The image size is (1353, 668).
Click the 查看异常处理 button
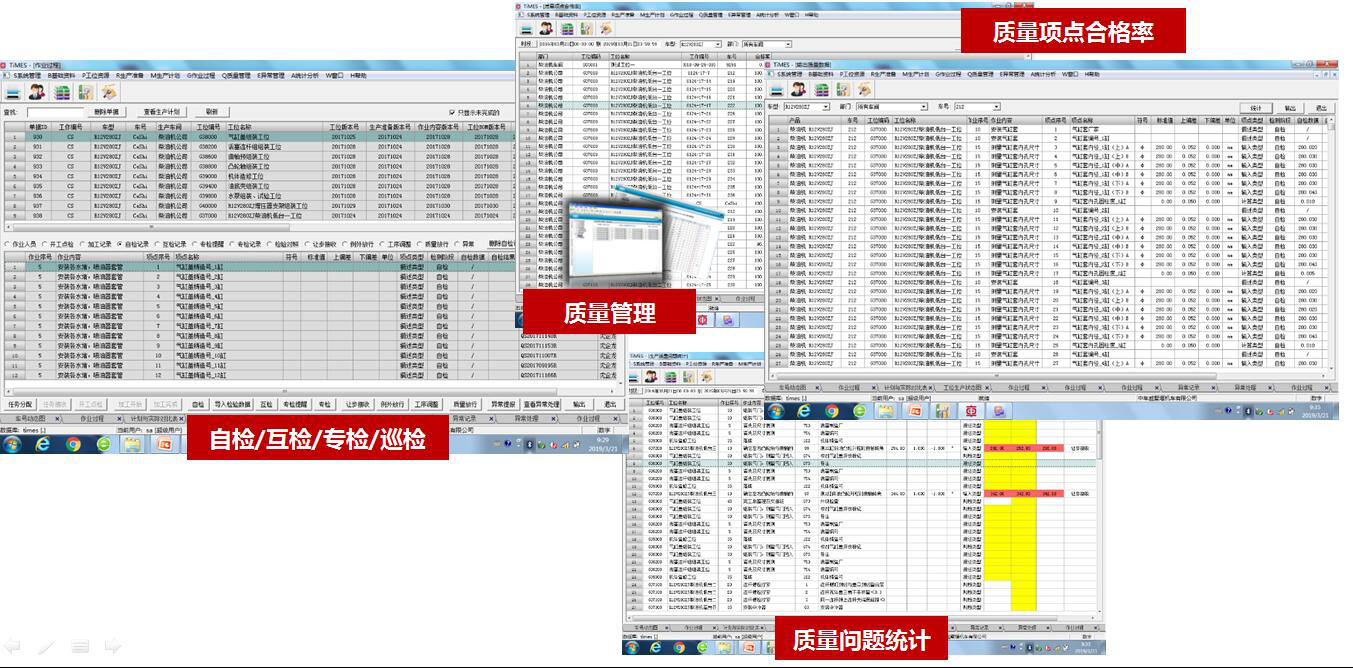click(x=542, y=404)
